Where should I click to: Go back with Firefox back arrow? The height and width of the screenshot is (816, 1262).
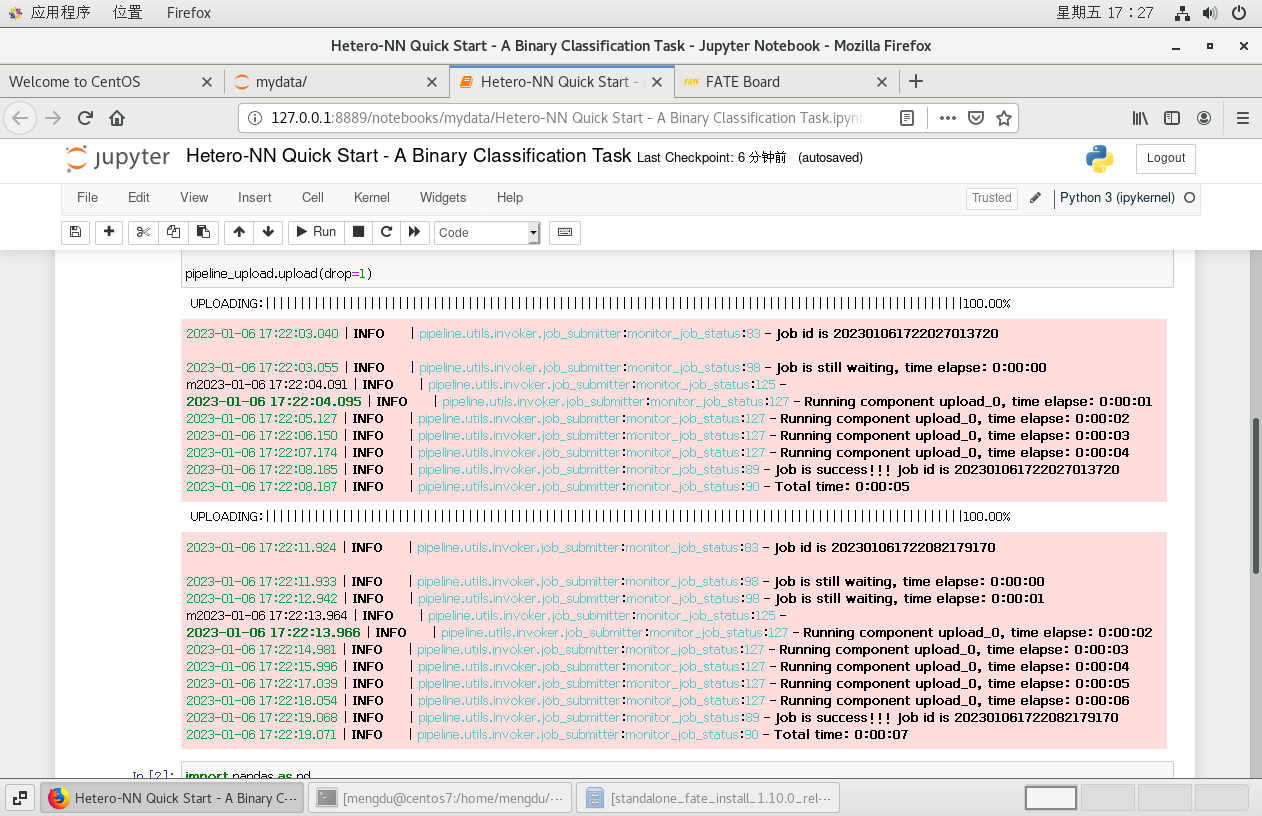(x=21, y=118)
